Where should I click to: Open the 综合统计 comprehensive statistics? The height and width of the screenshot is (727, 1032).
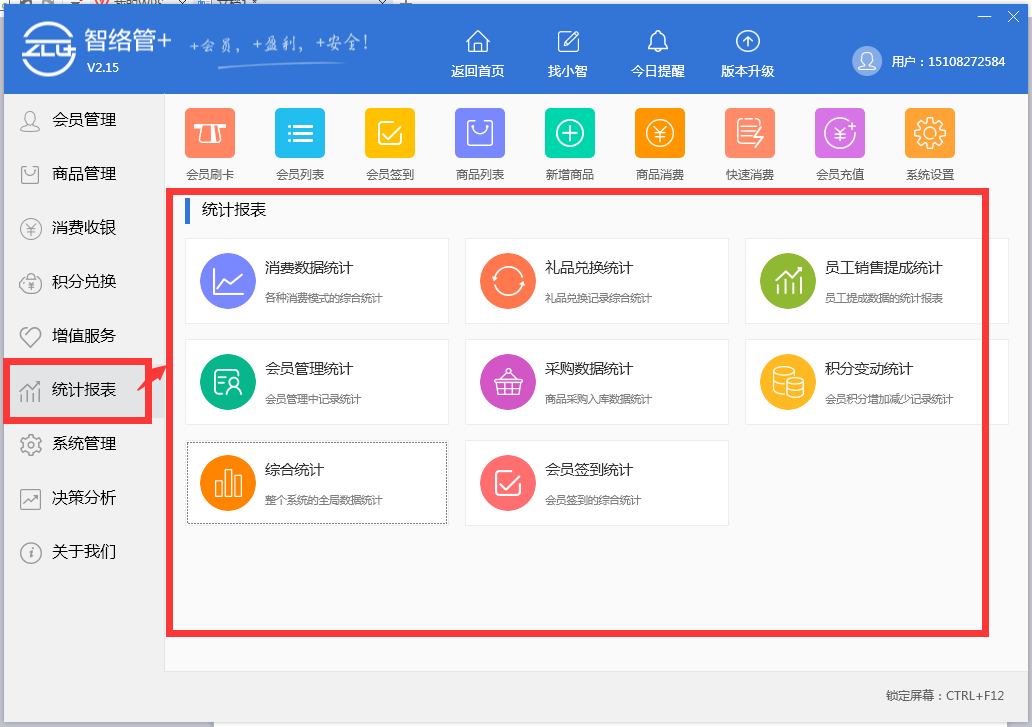(x=316, y=483)
